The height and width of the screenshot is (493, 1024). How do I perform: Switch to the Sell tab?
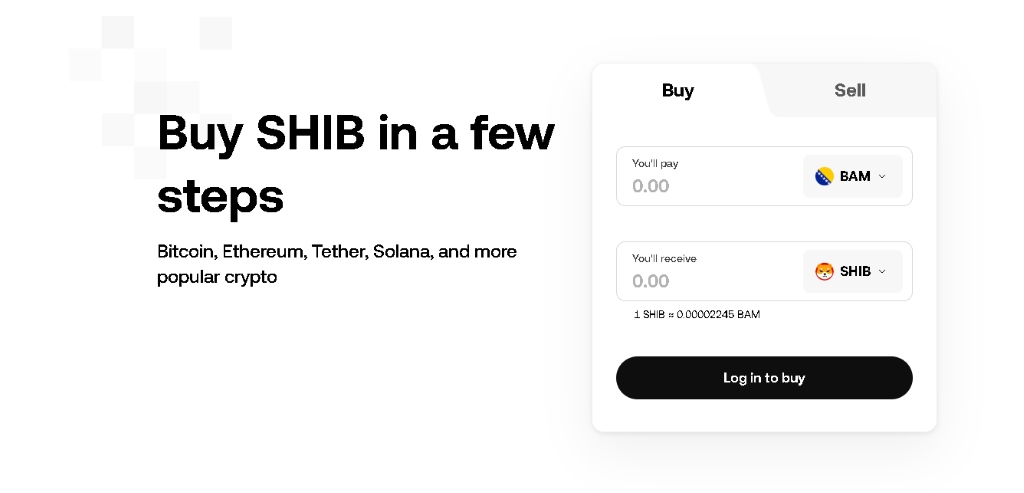(x=850, y=90)
